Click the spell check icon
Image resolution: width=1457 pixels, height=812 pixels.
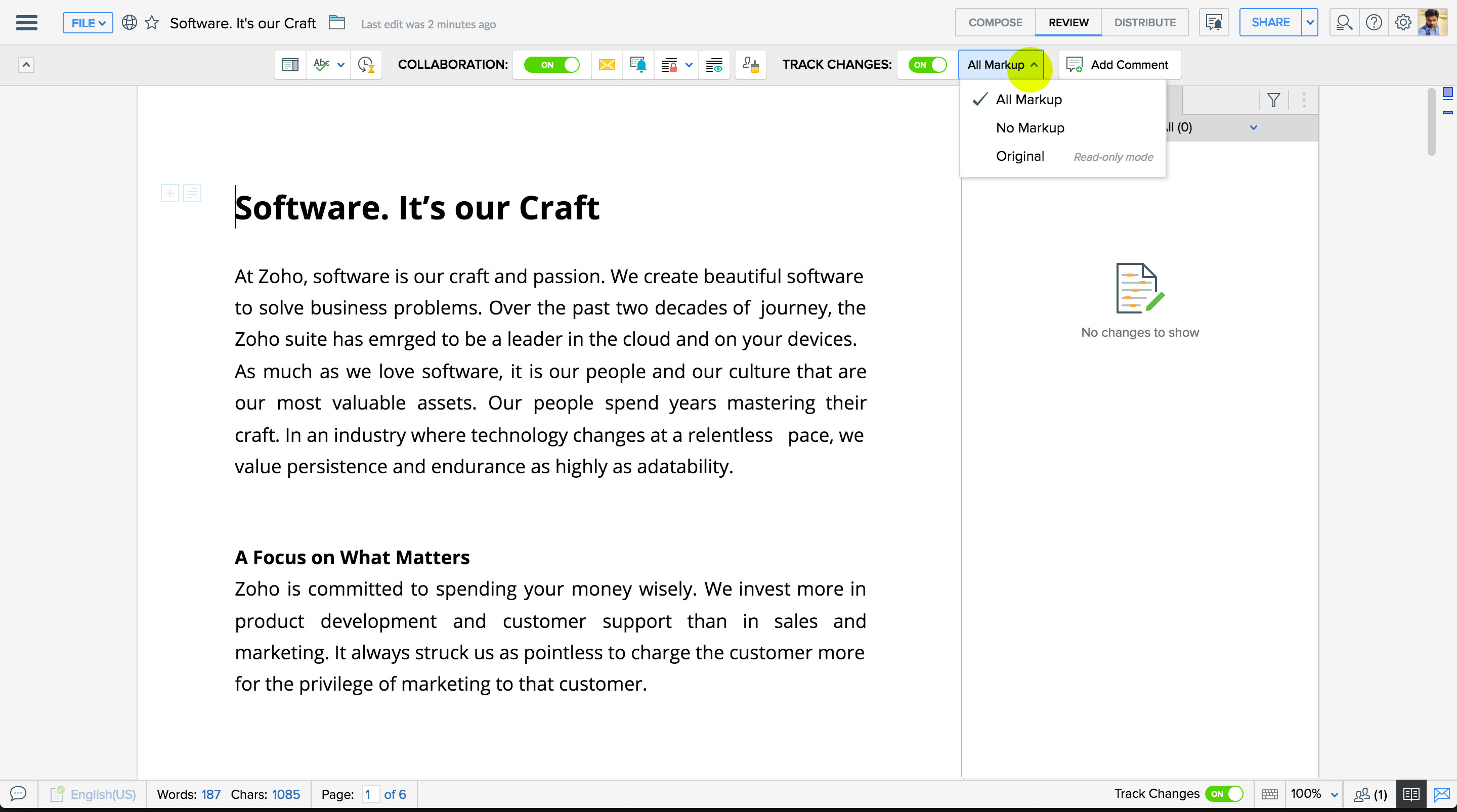[321, 64]
